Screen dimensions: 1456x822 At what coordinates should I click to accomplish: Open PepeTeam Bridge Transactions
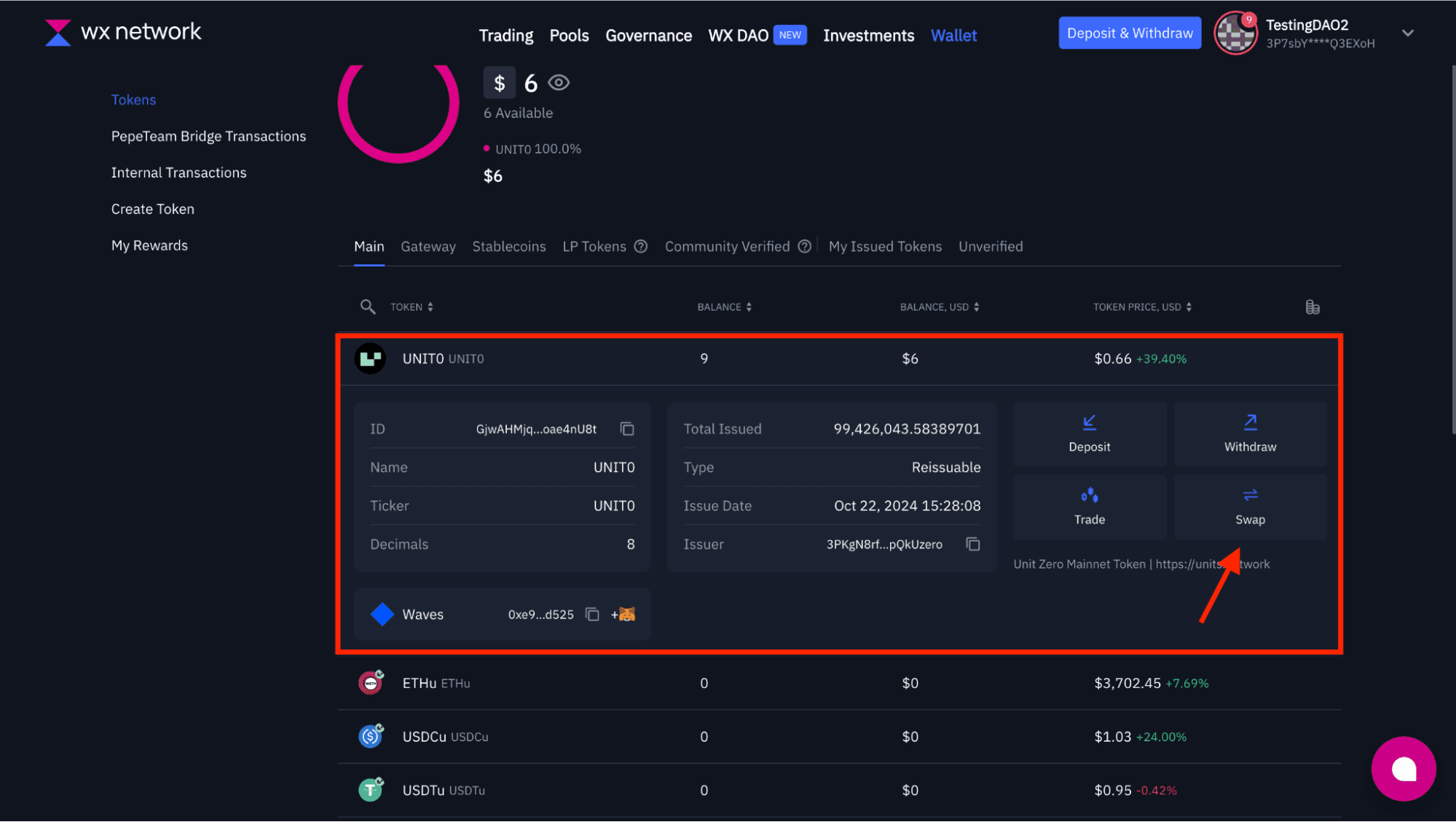point(208,136)
